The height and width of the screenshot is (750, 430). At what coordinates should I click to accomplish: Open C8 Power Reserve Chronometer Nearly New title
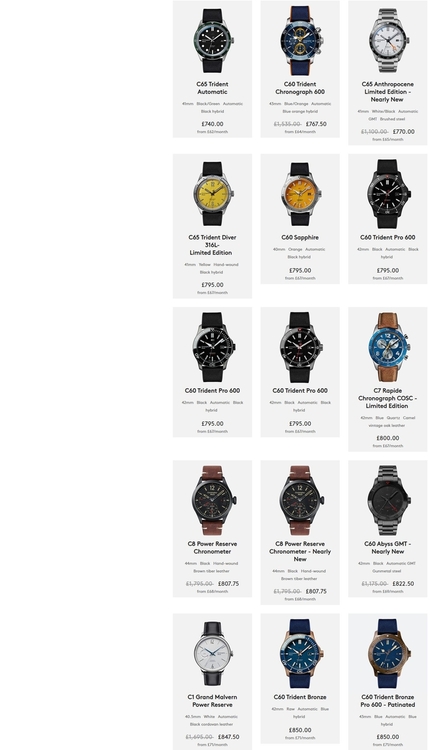click(300, 551)
